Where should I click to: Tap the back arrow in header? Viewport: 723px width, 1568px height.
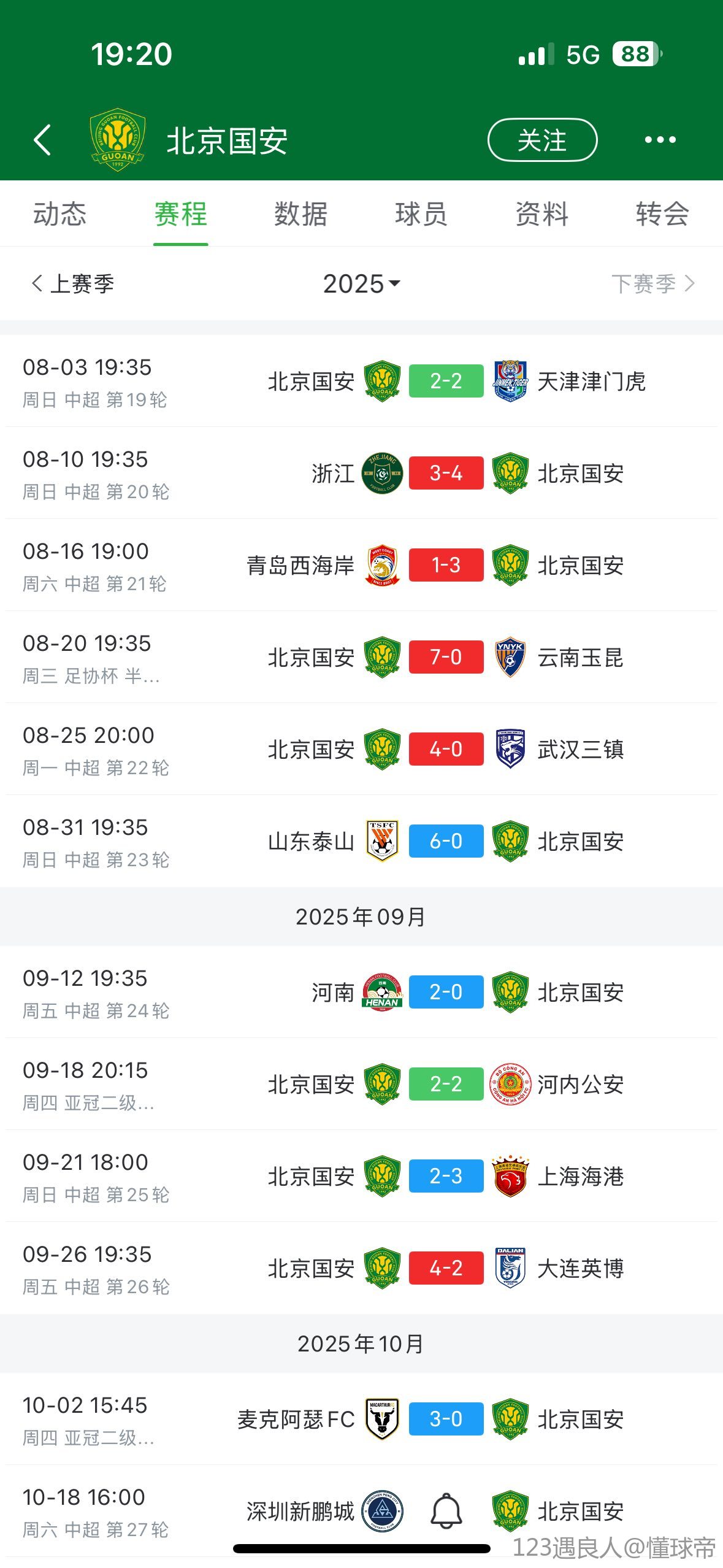coord(42,140)
